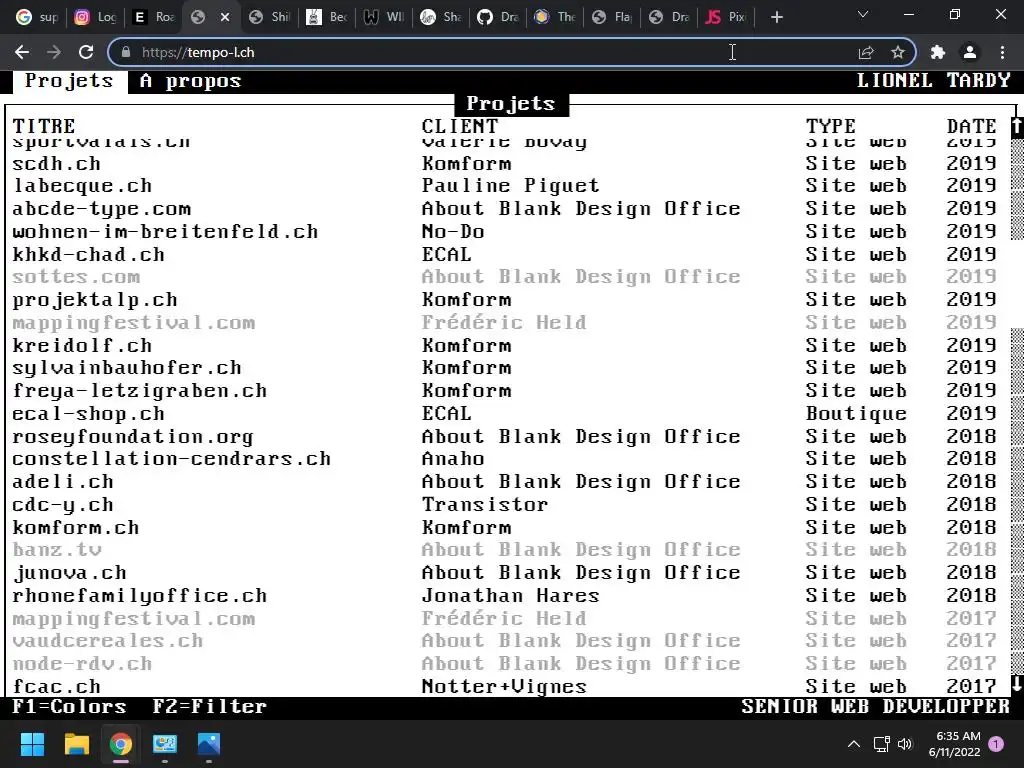Screen dimensions: 1024x768
Task: Switch to the 'Shil' tab
Action: 269,17
